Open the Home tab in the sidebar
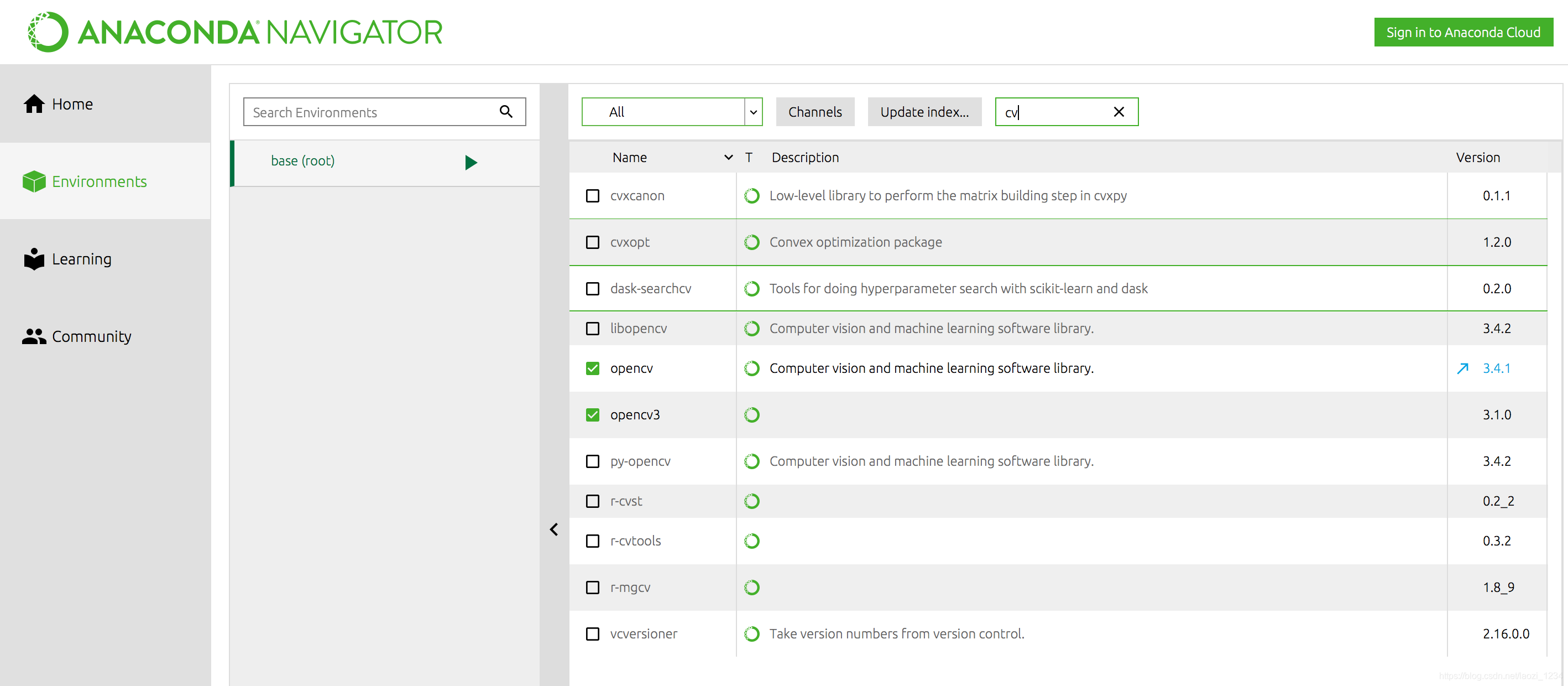The height and width of the screenshot is (686, 1568). (x=72, y=104)
